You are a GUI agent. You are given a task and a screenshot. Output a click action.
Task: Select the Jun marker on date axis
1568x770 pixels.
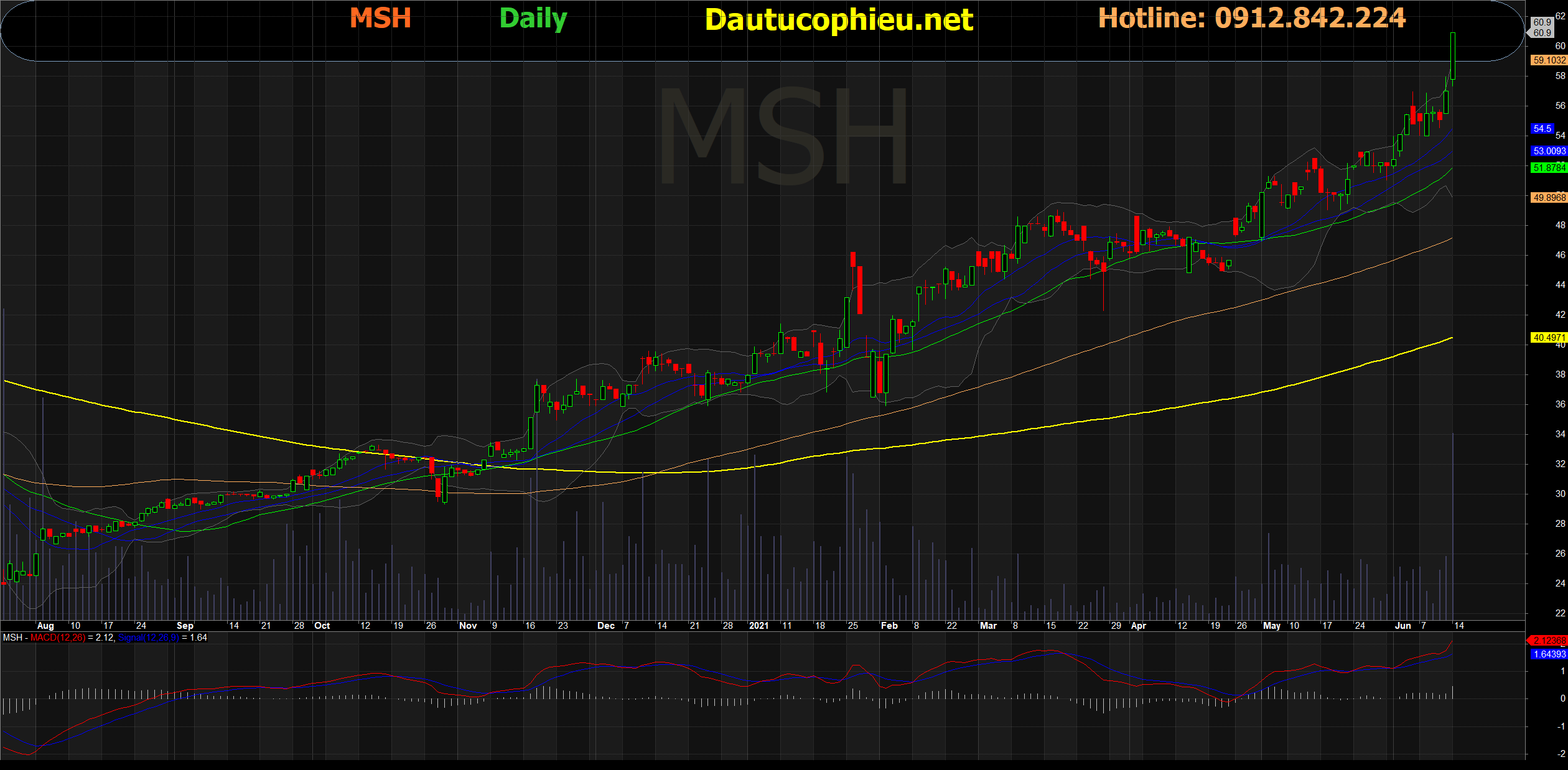1402,626
